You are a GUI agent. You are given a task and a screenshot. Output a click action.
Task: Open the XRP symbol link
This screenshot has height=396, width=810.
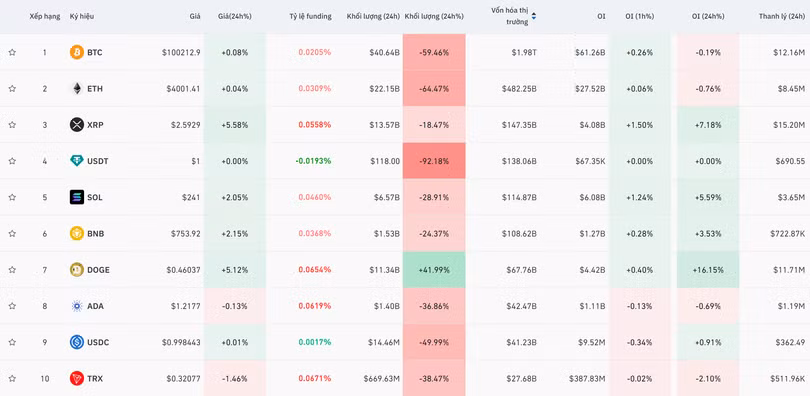[95, 124]
